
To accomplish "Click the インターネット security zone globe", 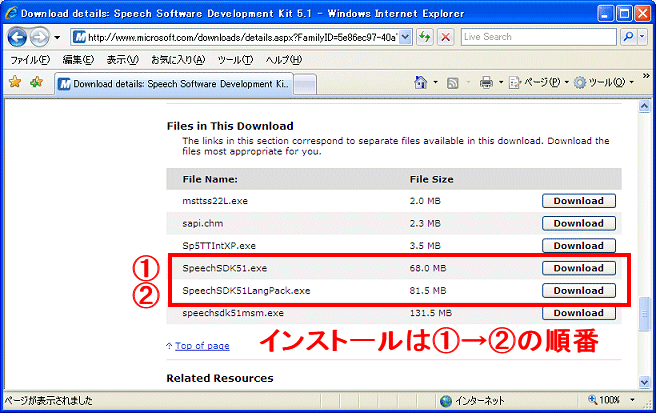I will click(446, 401).
